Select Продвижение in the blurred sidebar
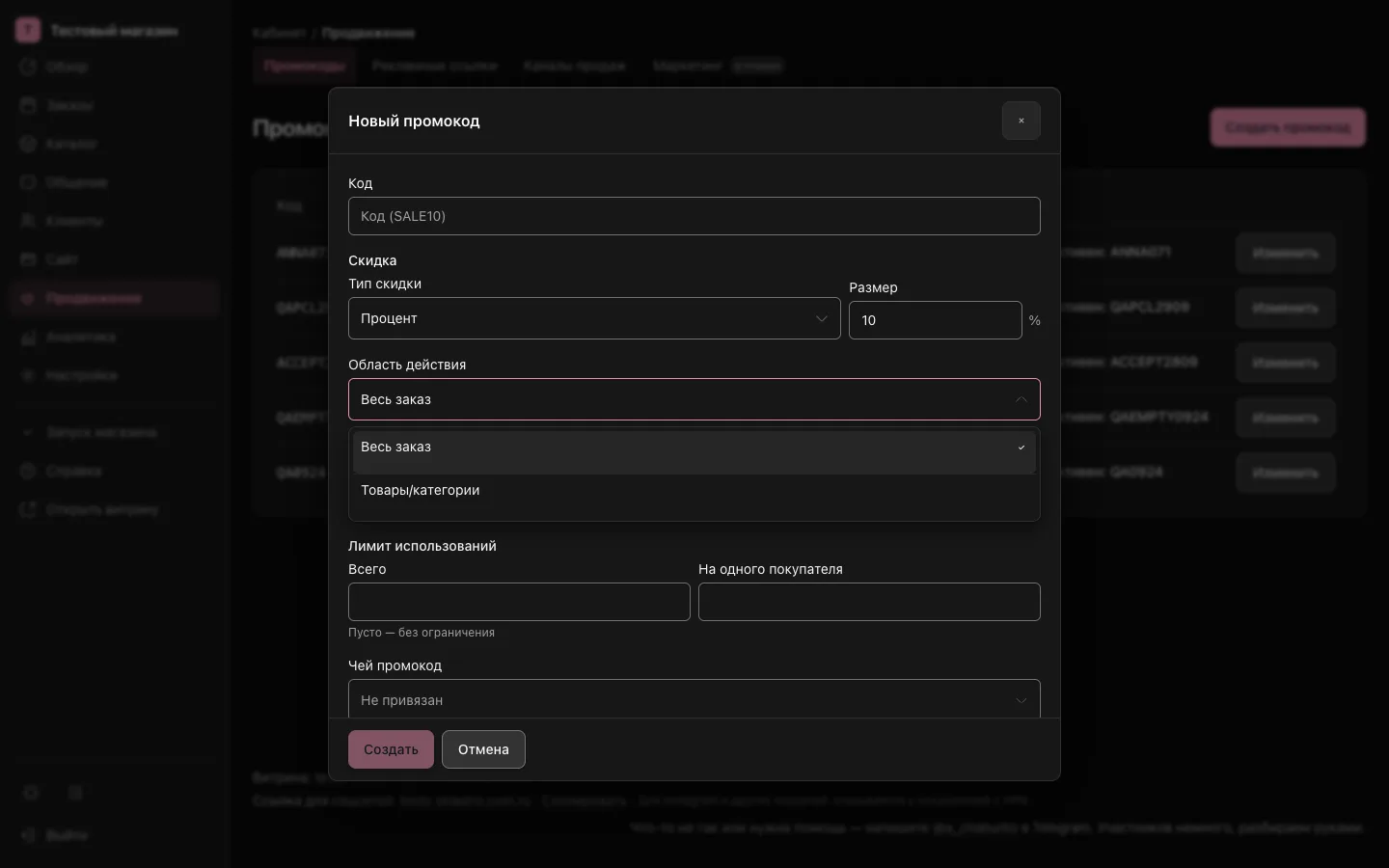 [x=115, y=298]
